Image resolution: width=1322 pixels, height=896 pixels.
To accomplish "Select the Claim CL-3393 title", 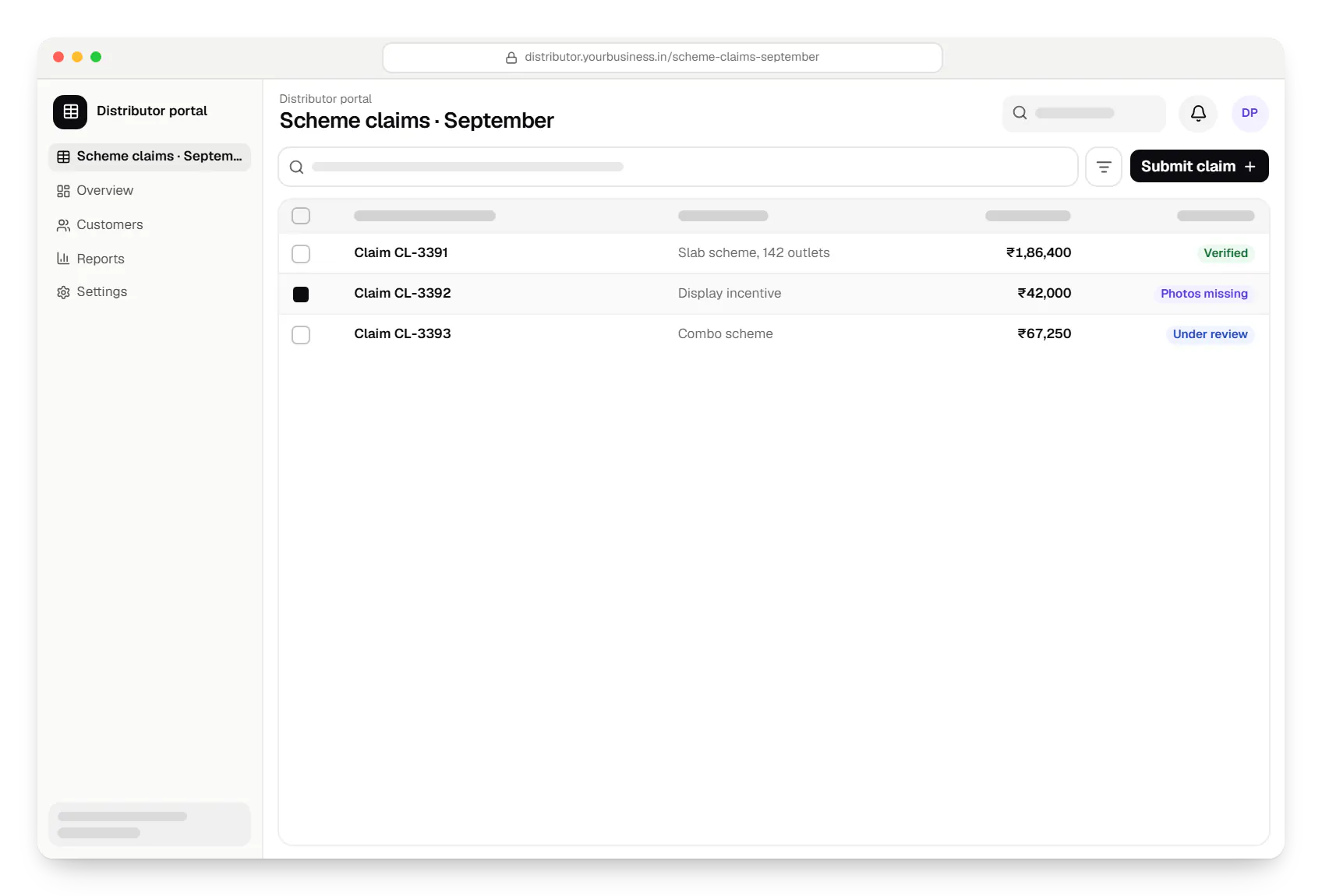I will 402,333.
